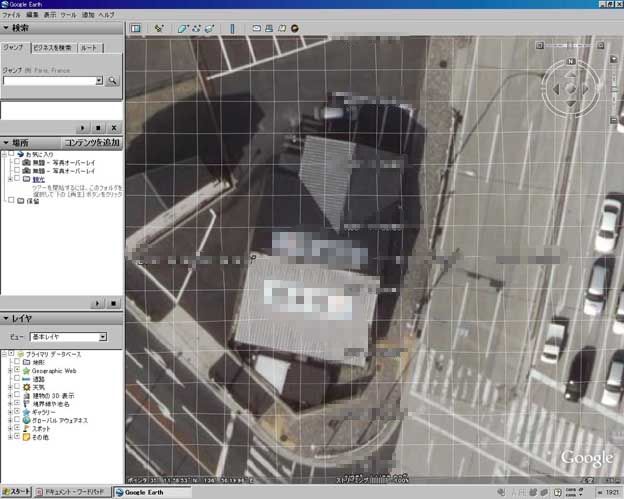The image size is (624, 499).
Task: Click the Sky mode toolbar icon
Action: [x=295, y=28]
